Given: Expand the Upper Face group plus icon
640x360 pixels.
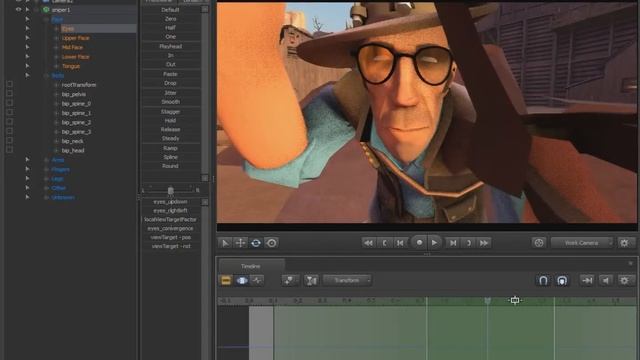Looking at the screenshot, I should 56,38.
